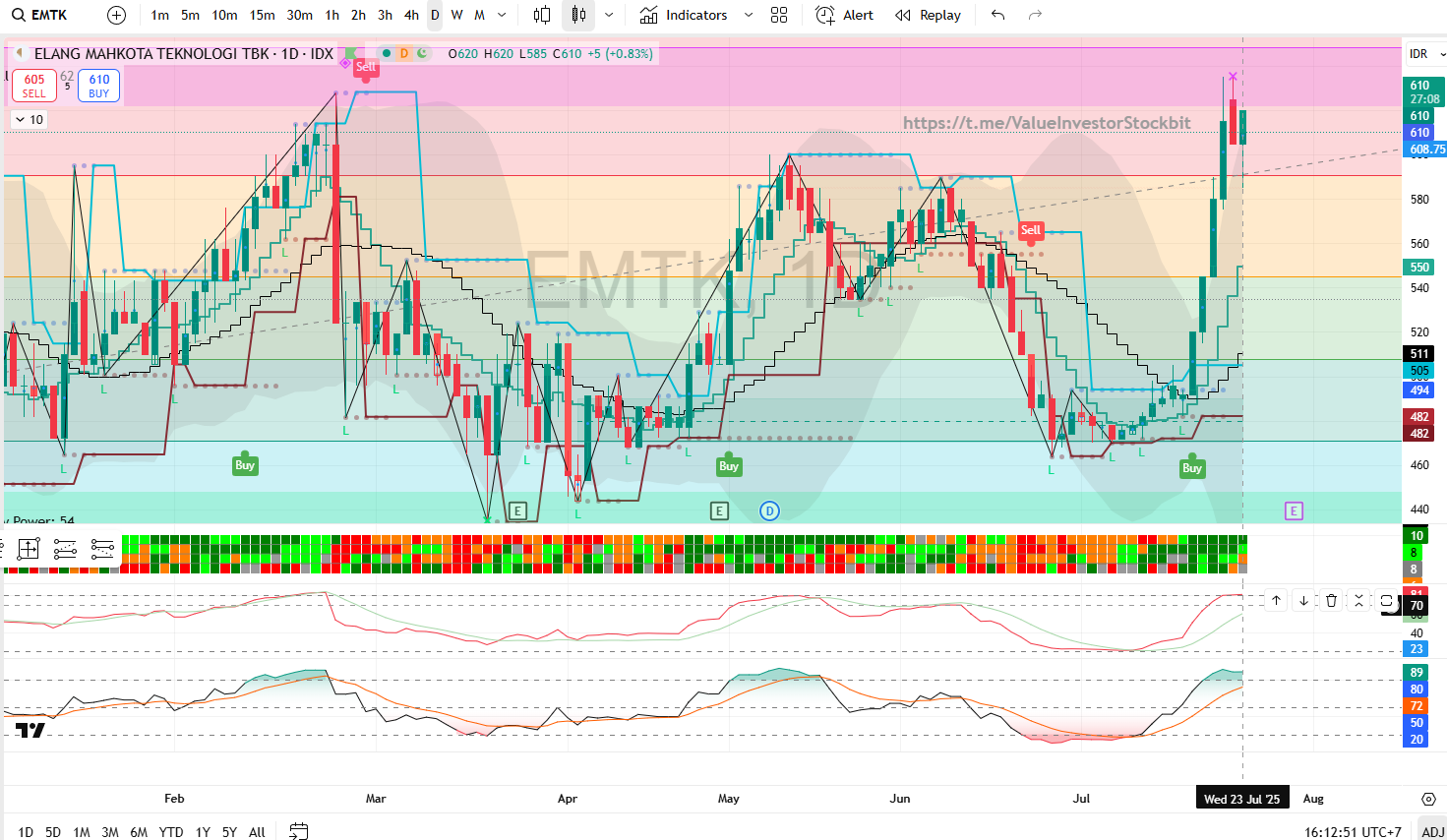Click the orange D data status icon
Screen dimensions: 1447x840
404,53
